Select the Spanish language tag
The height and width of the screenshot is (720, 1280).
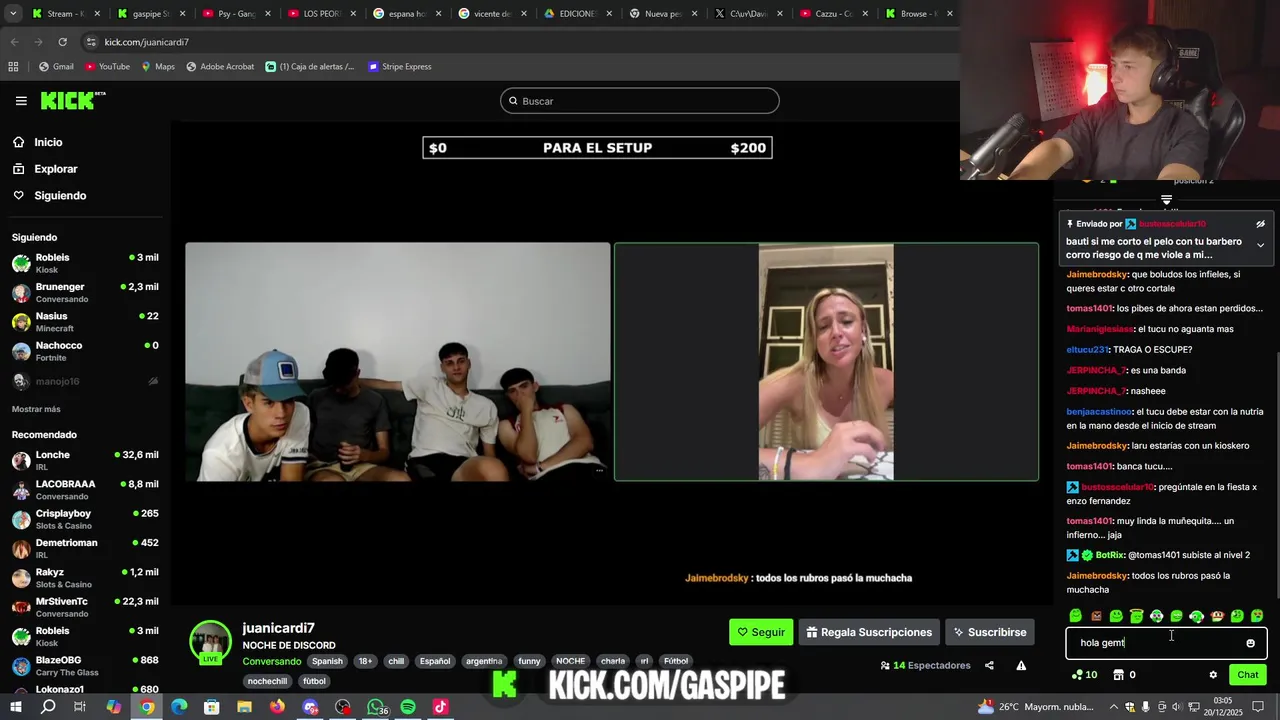[327, 661]
